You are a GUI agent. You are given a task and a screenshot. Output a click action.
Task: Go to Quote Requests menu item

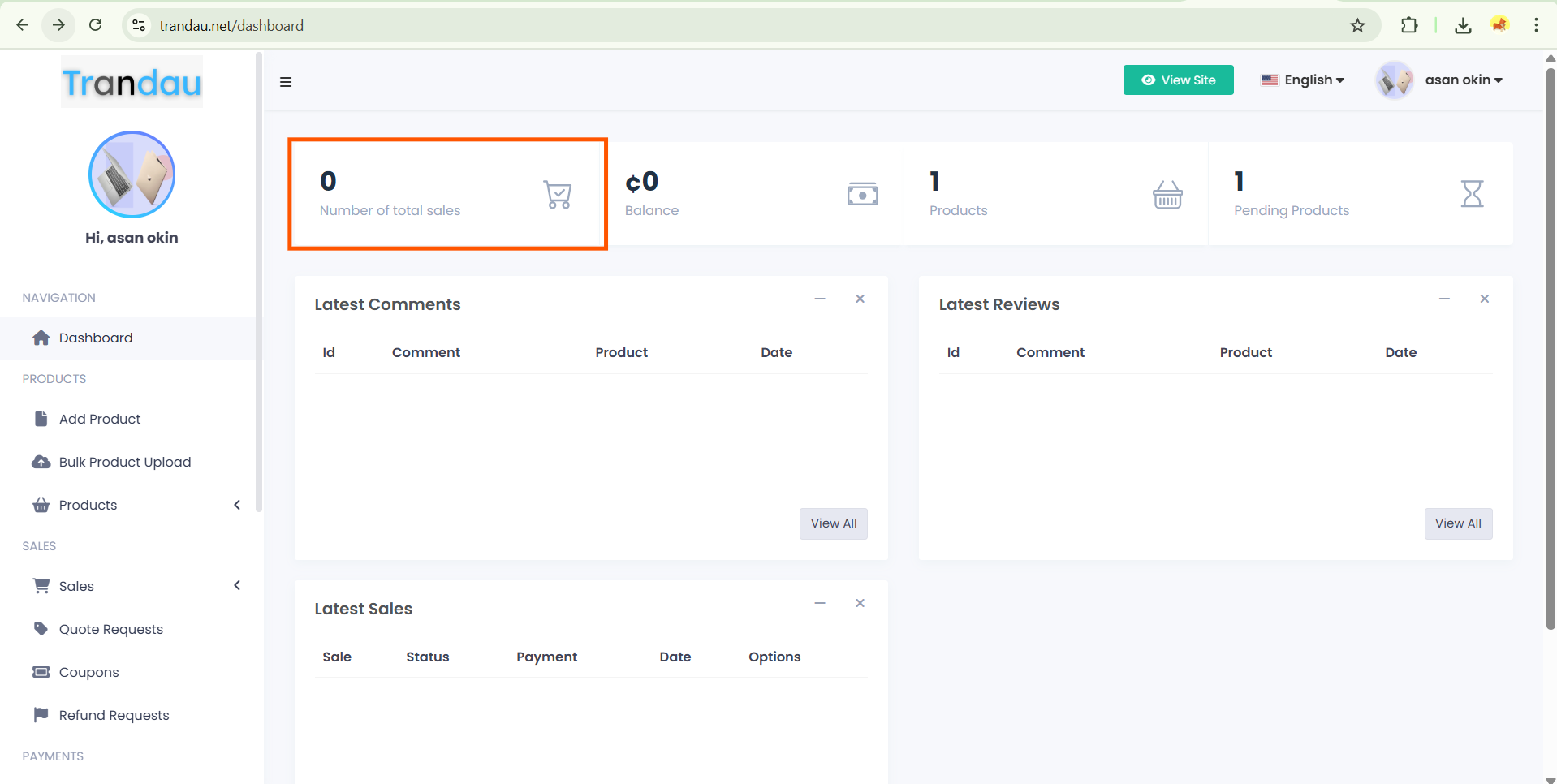tap(110, 629)
